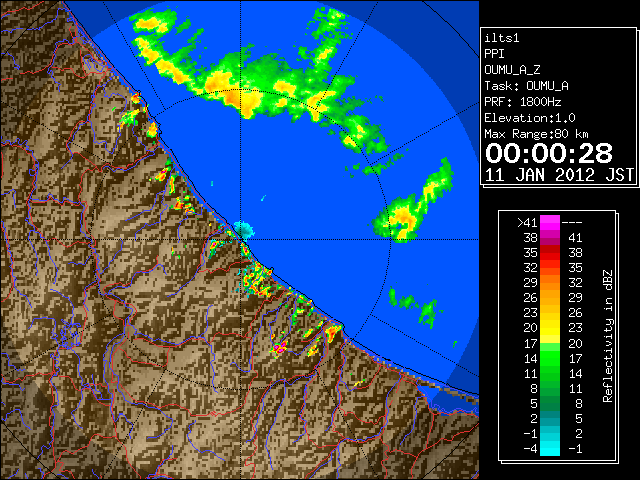Click the '-4' label at the legend's lower end
This screenshot has width=640, height=480.
point(530,449)
